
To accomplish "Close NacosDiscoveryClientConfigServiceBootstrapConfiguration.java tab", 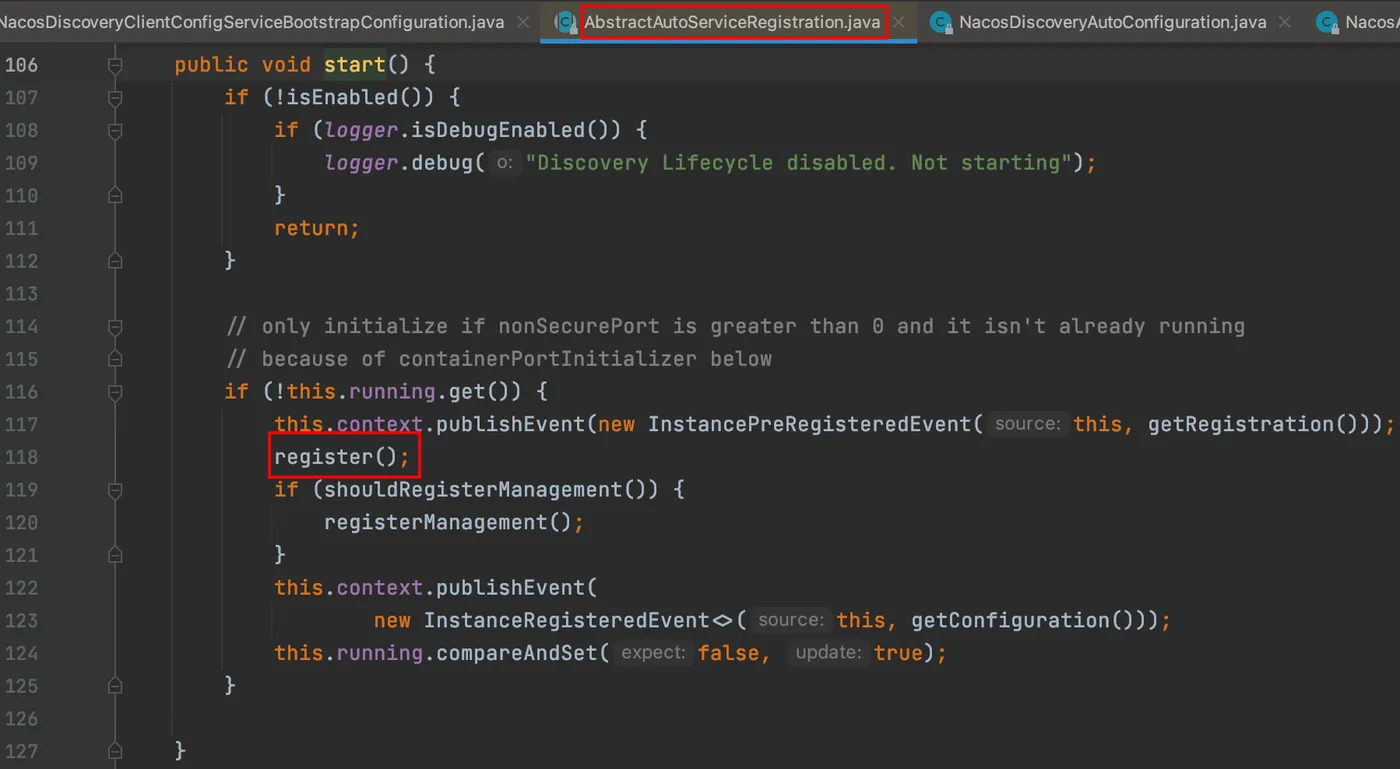I will 522,21.
